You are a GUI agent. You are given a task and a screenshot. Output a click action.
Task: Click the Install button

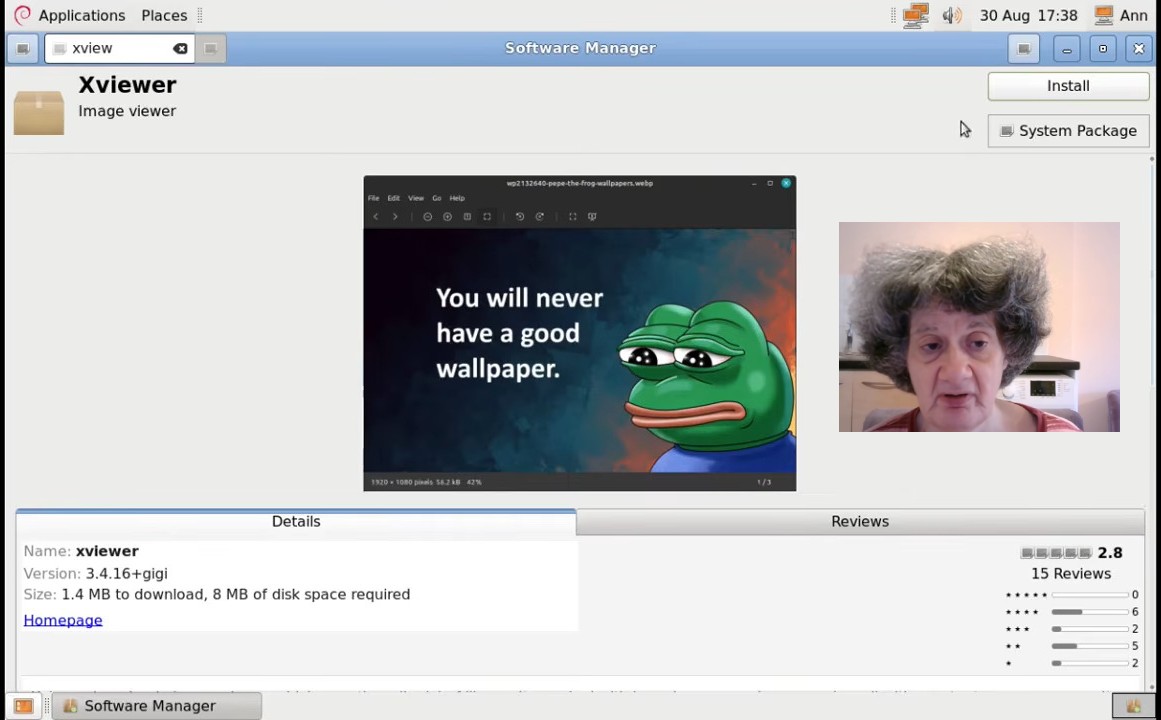(1068, 86)
